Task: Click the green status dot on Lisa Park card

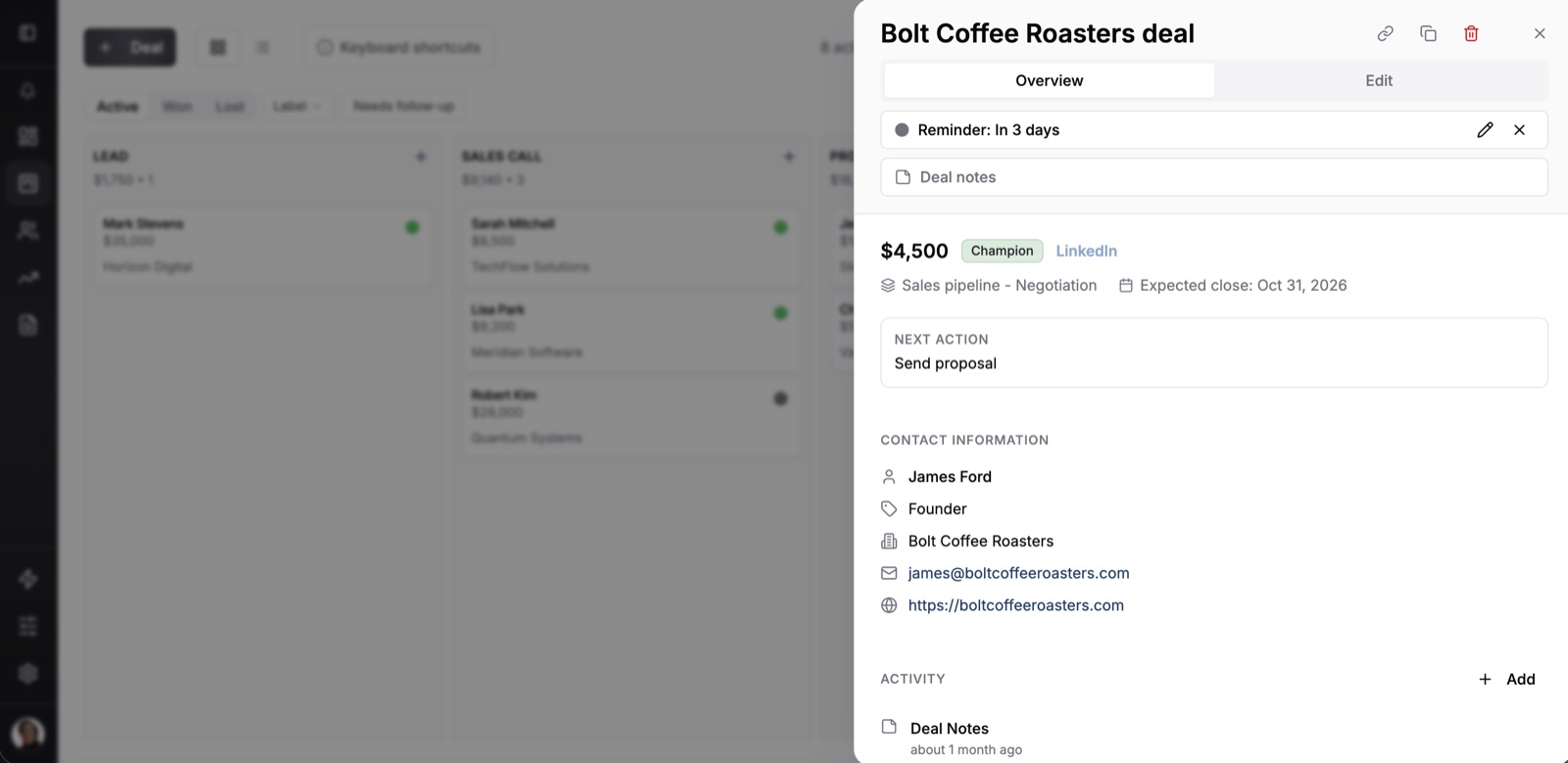Action: [781, 313]
